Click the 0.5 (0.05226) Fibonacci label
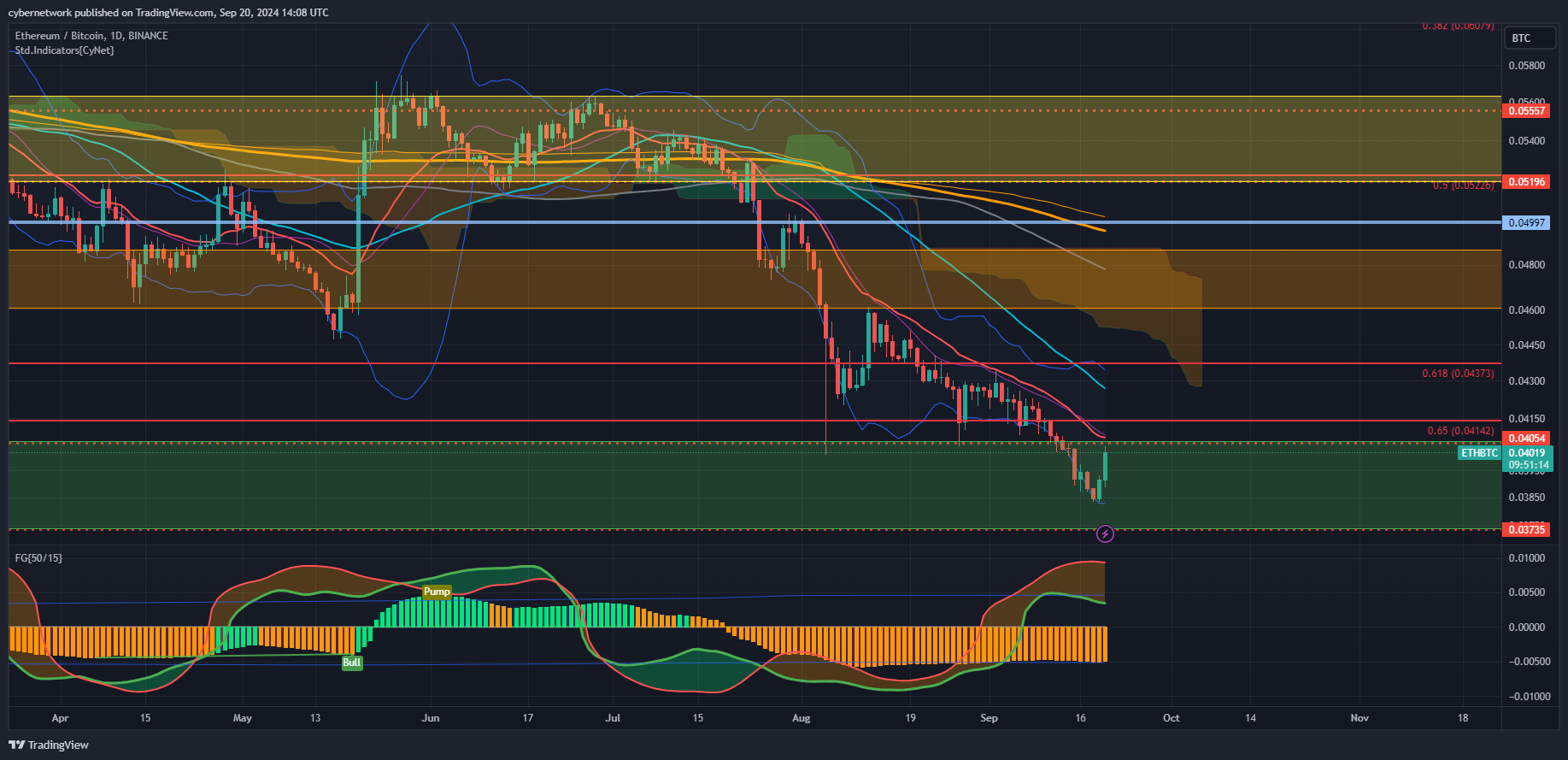Screen dimensions: 1568x760 [x=1464, y=186]
